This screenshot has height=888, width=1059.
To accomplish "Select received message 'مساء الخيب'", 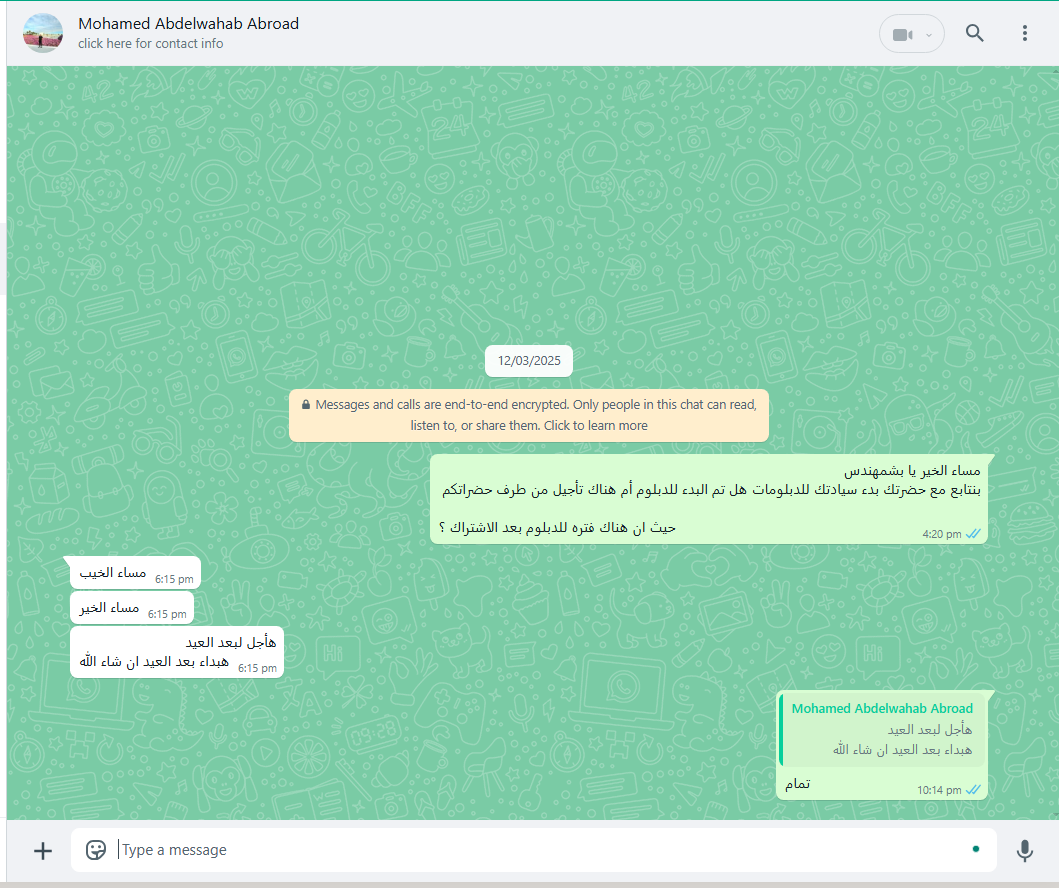I will pos(136,573).
